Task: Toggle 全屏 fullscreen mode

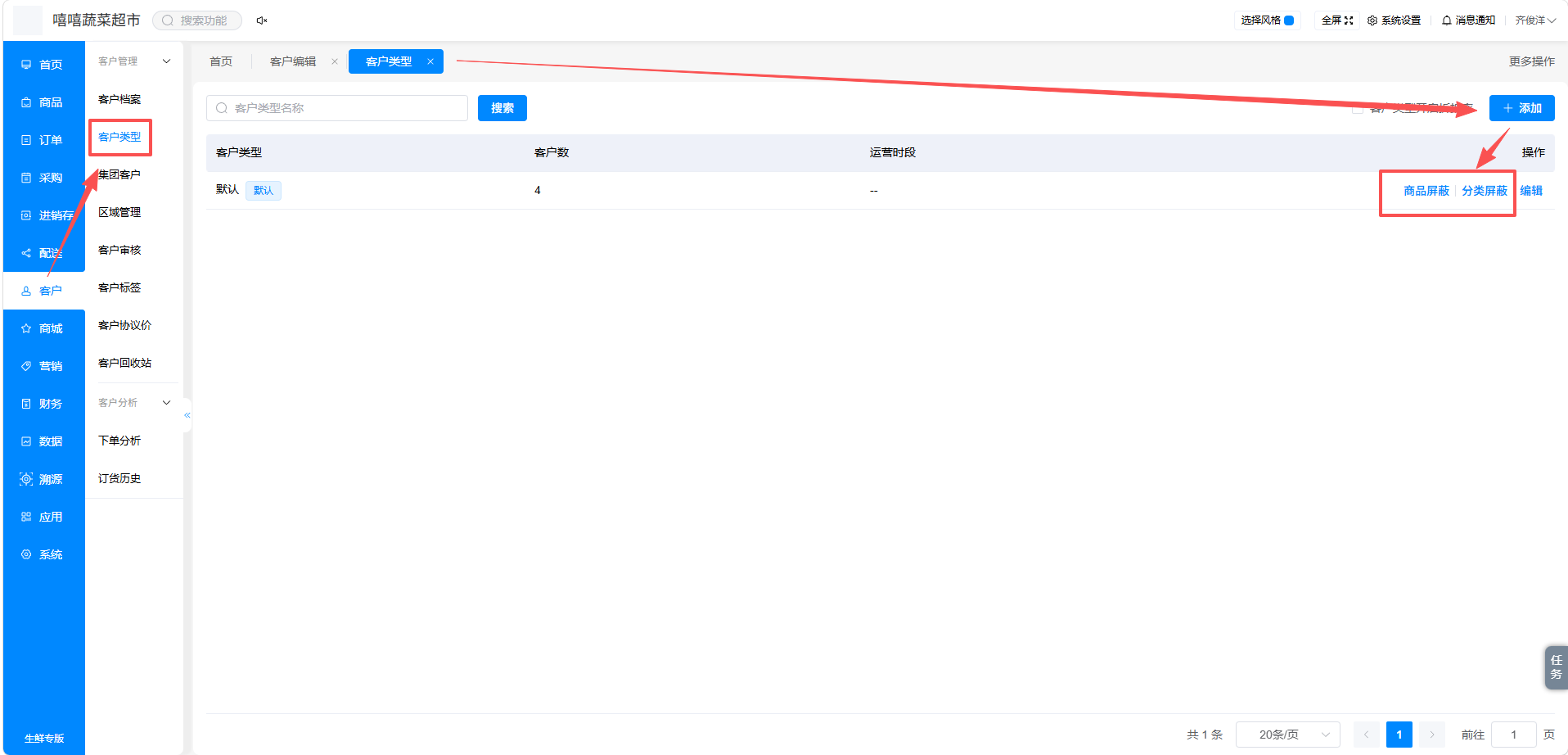Action: [1337, 20]
